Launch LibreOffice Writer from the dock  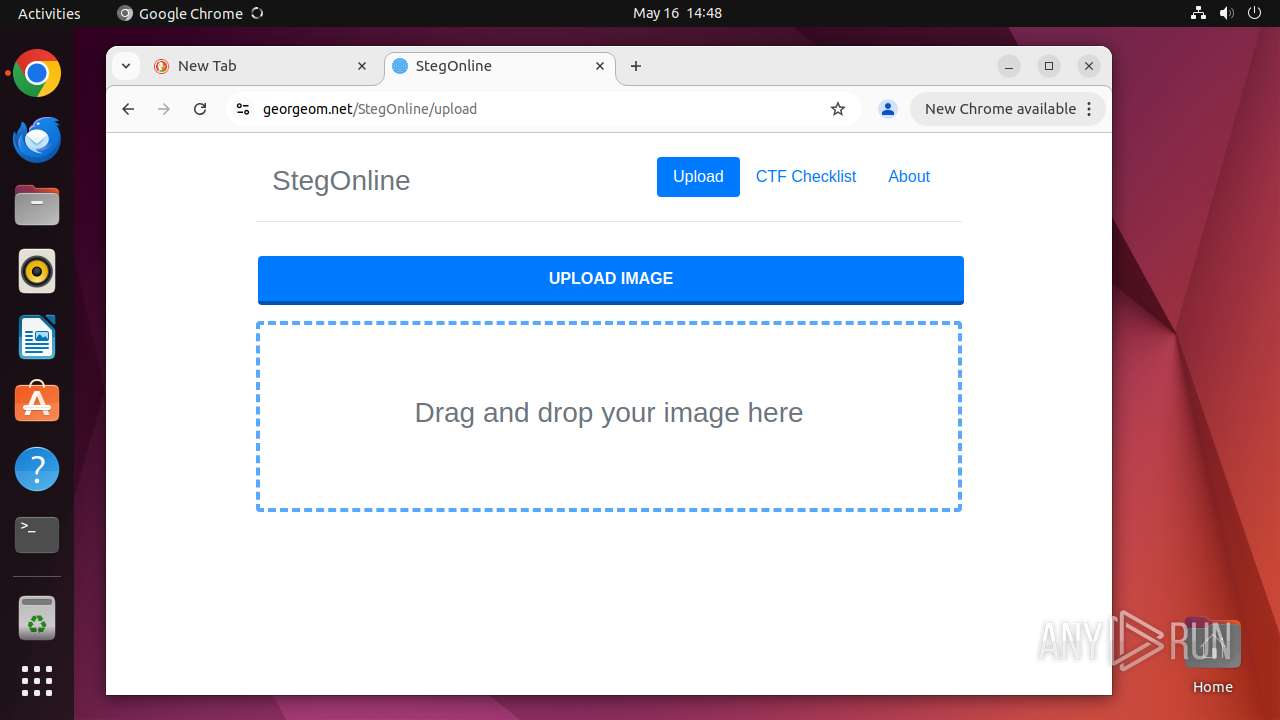click(37, 338)
